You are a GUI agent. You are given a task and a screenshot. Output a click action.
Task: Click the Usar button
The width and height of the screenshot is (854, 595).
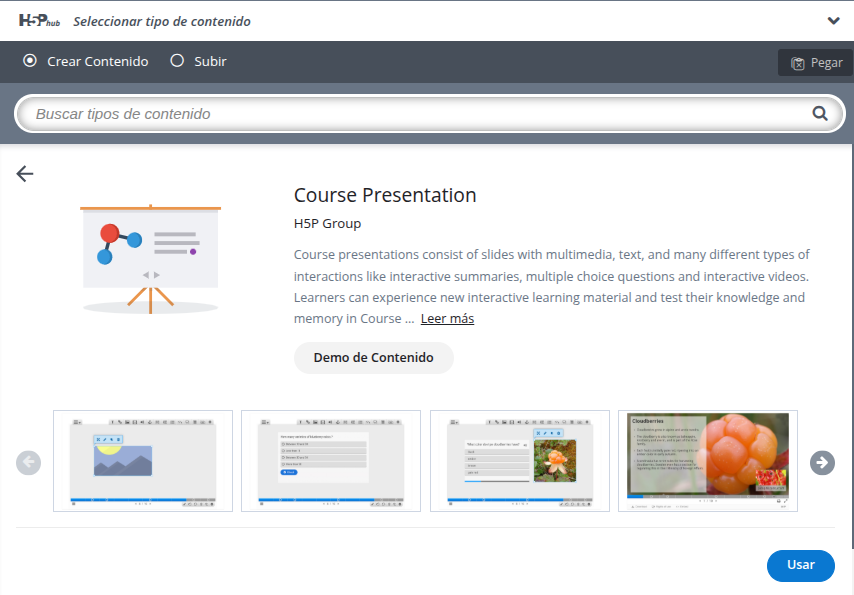pyautogui.click(x=801, y=566)
